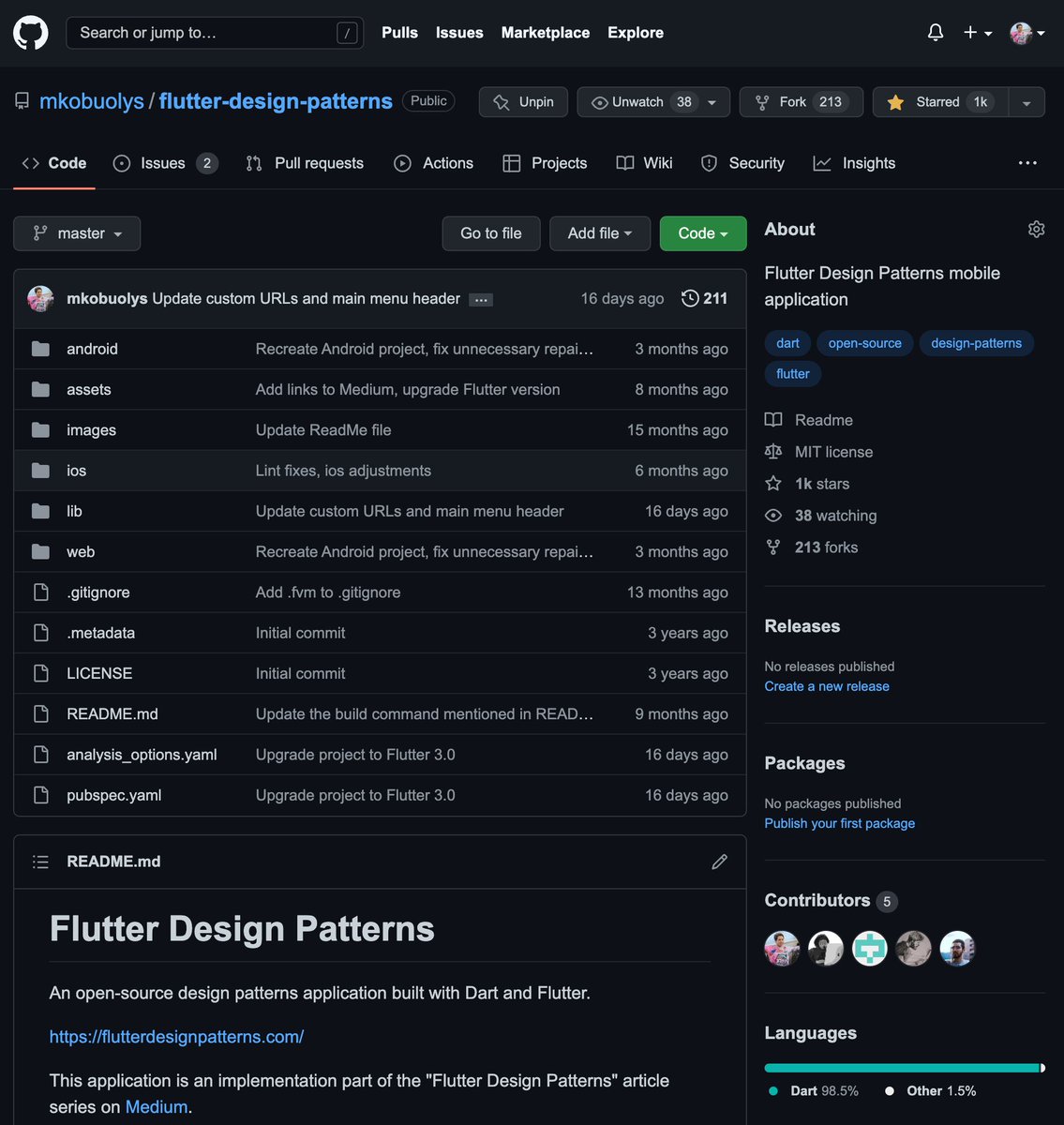
Task: Open the .gitignore file
Action: click(98, 592)
